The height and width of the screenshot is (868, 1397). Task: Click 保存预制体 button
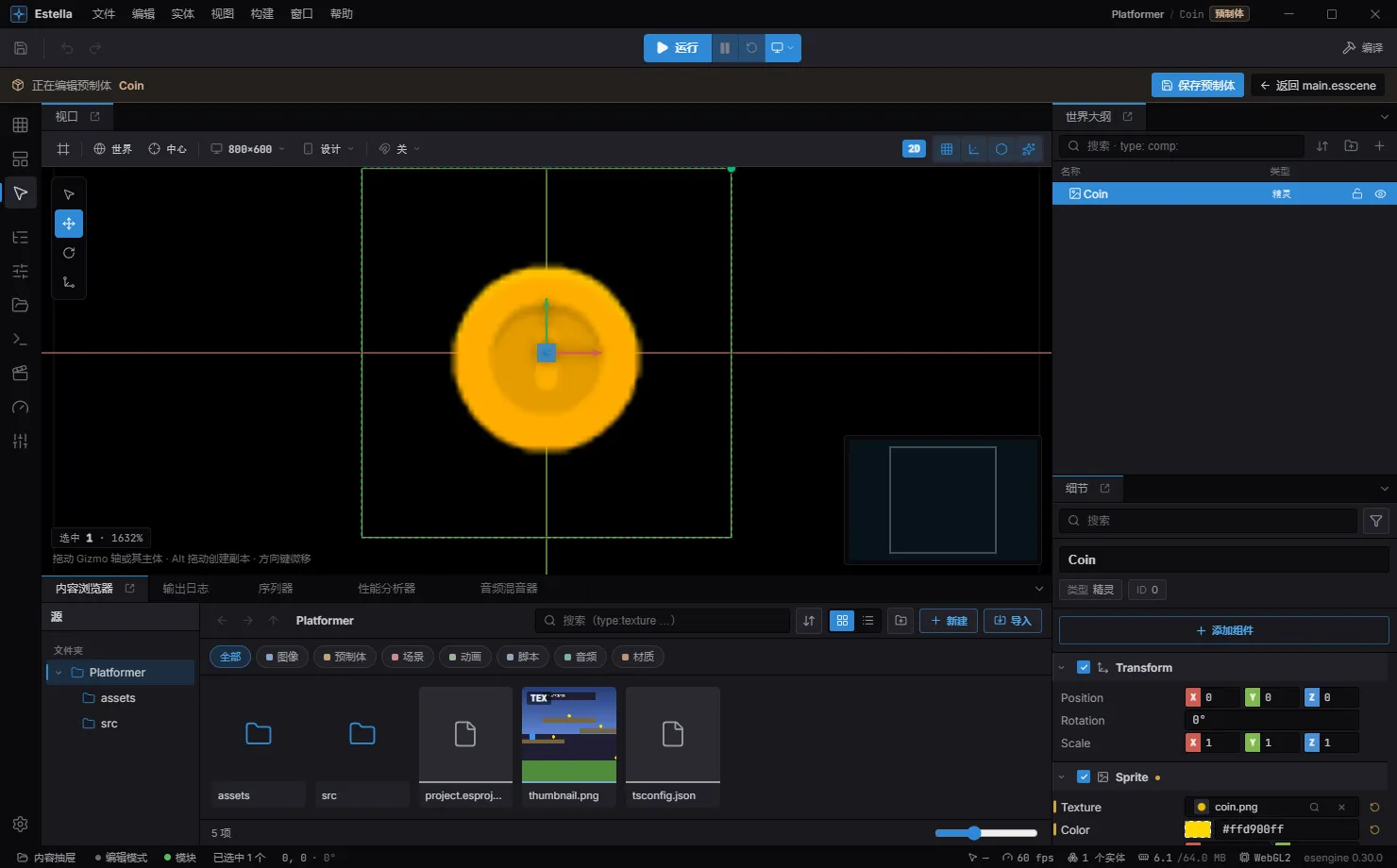point(1198,85)
